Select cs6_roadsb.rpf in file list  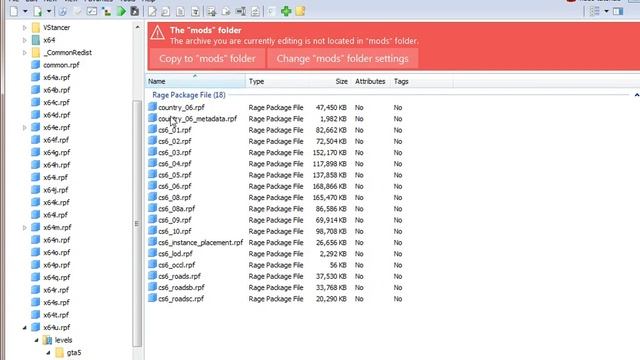[181, 287]
